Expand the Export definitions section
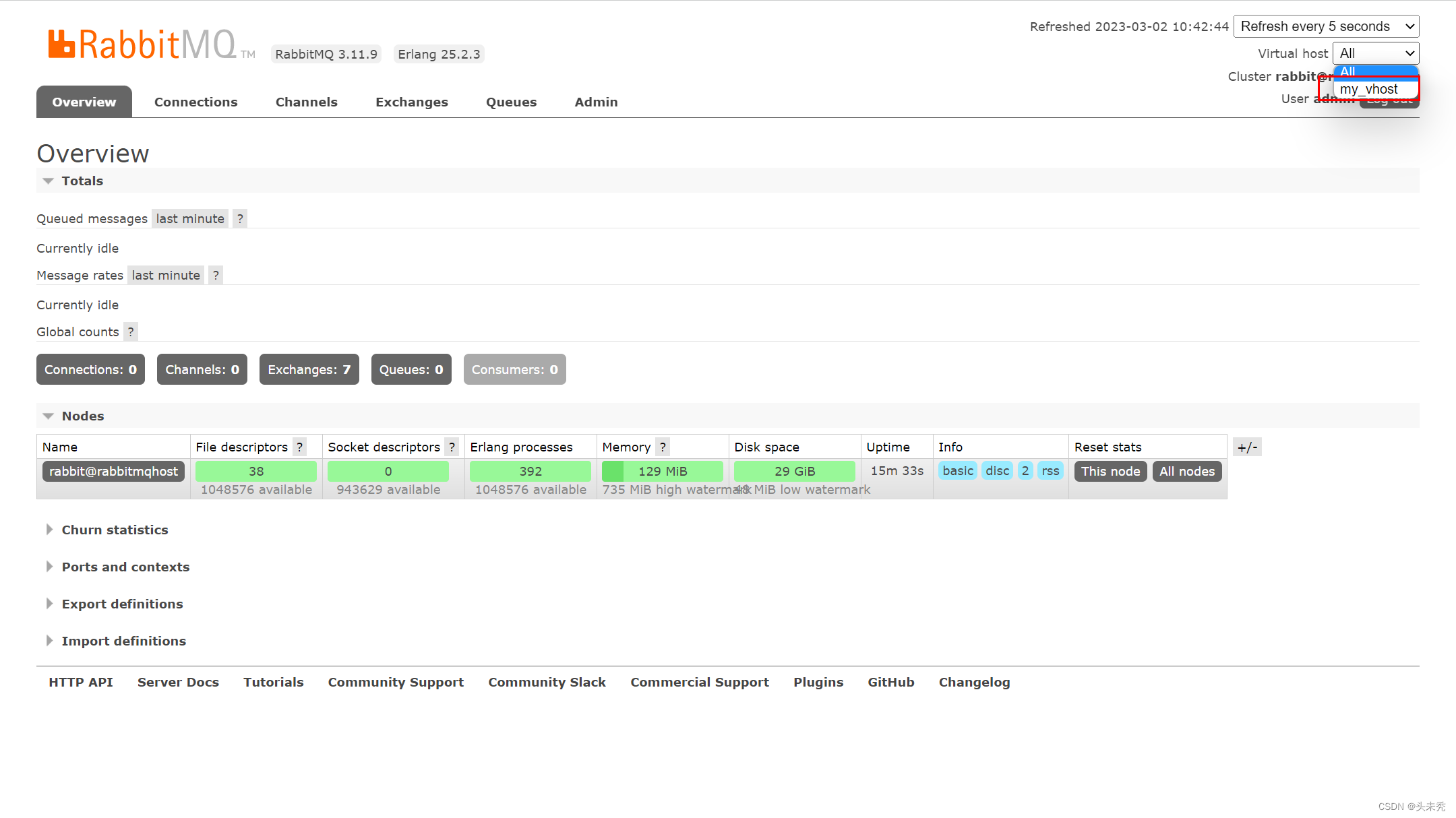This screenshot has height=818, width=1456. pyautogui.click(x=122, y=604)
